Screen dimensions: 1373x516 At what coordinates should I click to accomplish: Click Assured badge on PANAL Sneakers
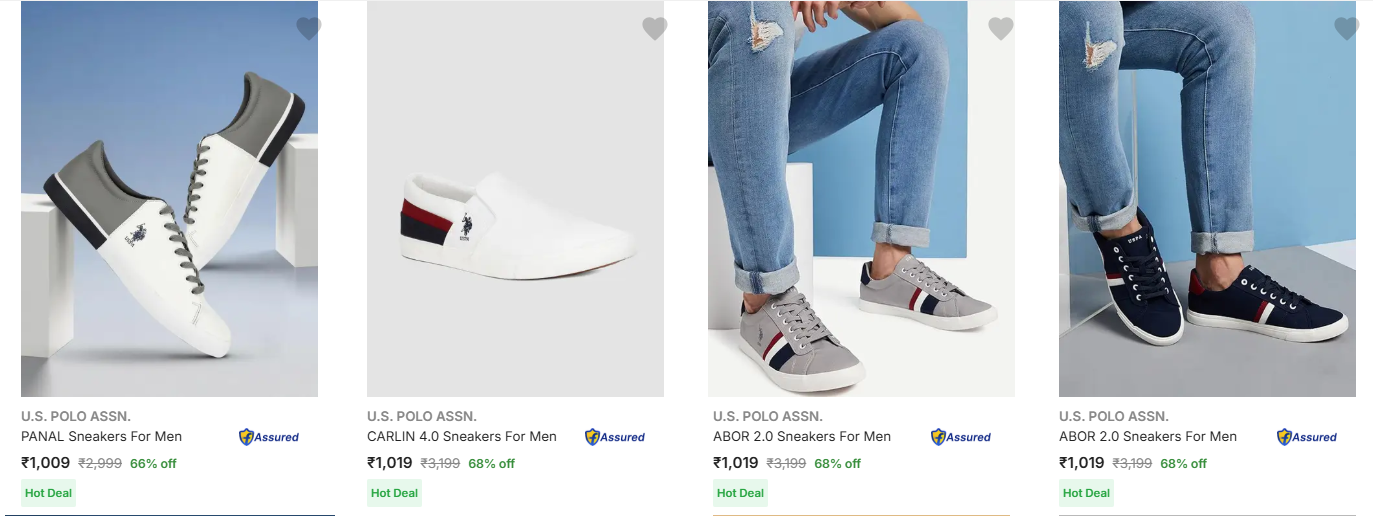click(x=269, y=437)
